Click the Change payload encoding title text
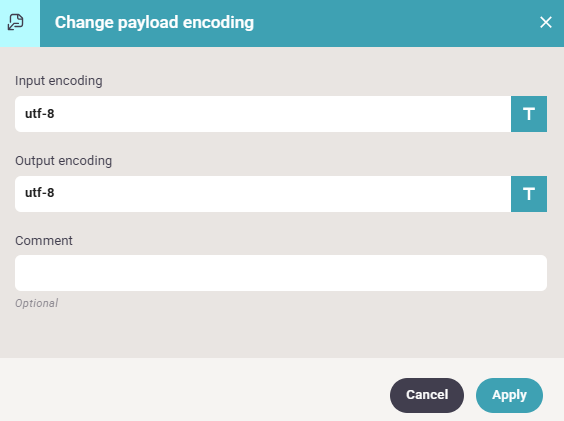 (x=154, y=22)
